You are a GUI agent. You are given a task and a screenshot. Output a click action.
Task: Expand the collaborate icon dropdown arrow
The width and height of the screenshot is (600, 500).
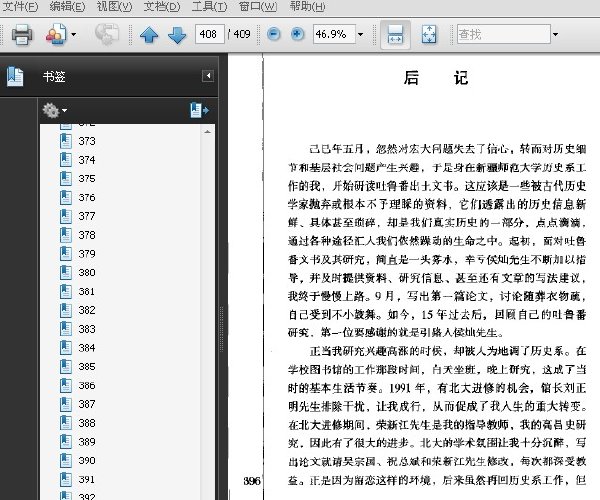tap(73, 34)
